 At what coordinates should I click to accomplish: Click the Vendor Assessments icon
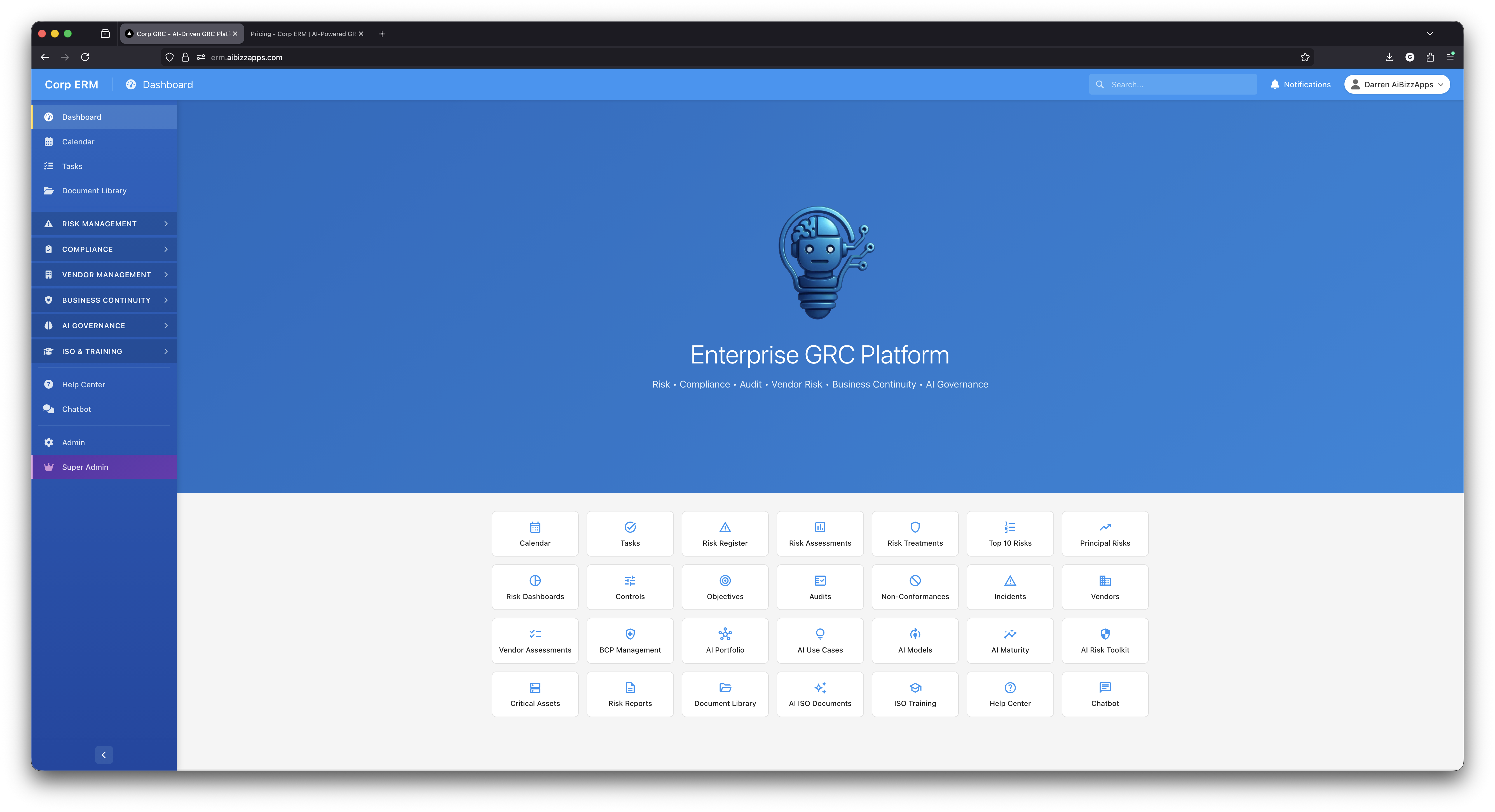tap(535, 640)
